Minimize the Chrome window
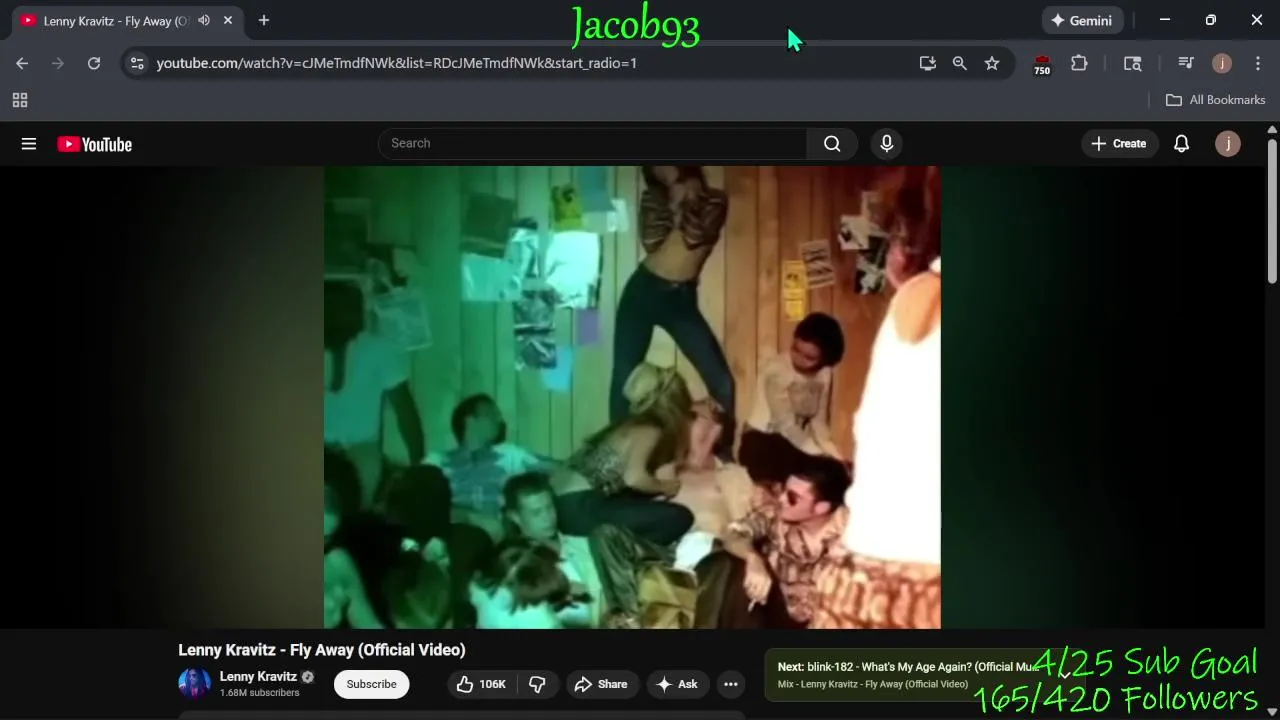The height and width of the screenshot is (720, 1280). coord(1165,20)
